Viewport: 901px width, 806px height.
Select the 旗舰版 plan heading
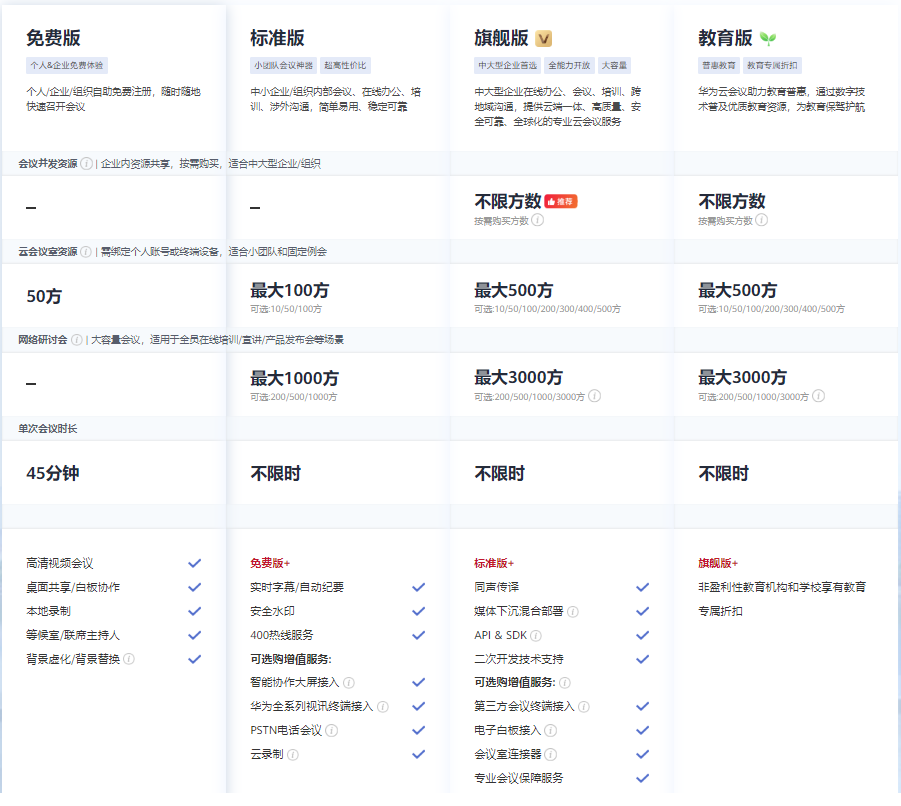501,38
